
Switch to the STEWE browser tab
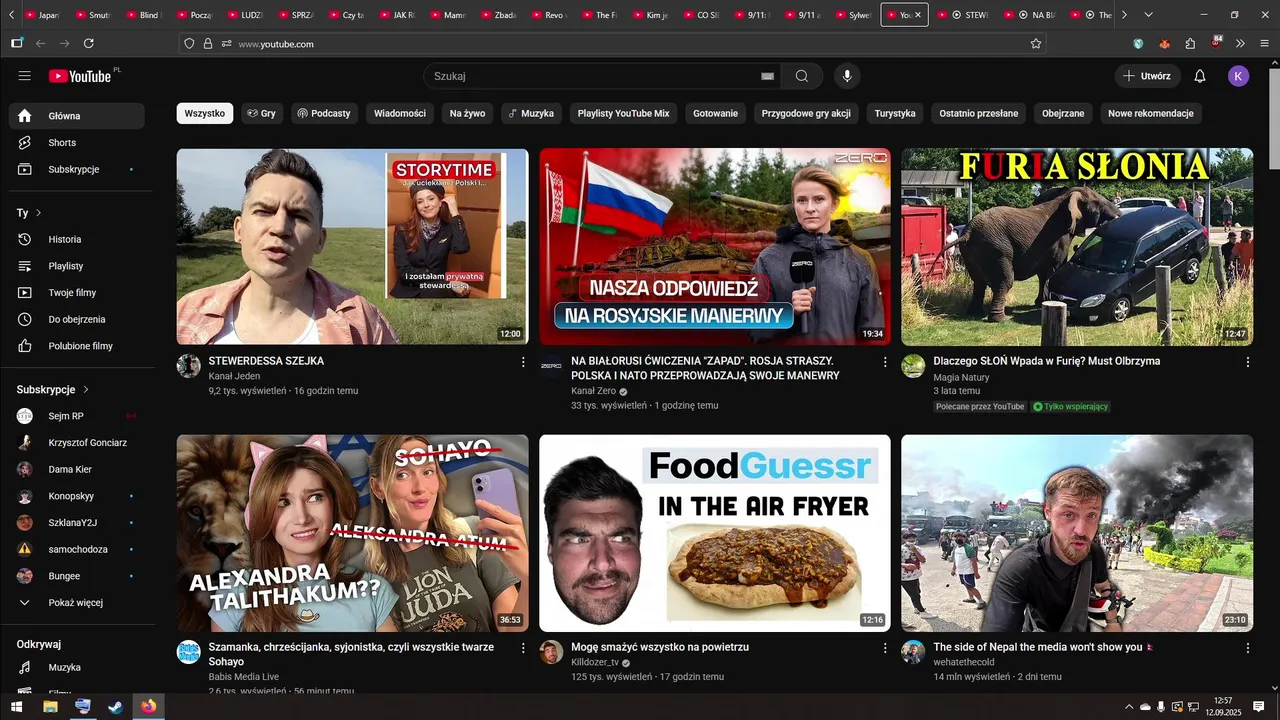click(x=964, y=15)
